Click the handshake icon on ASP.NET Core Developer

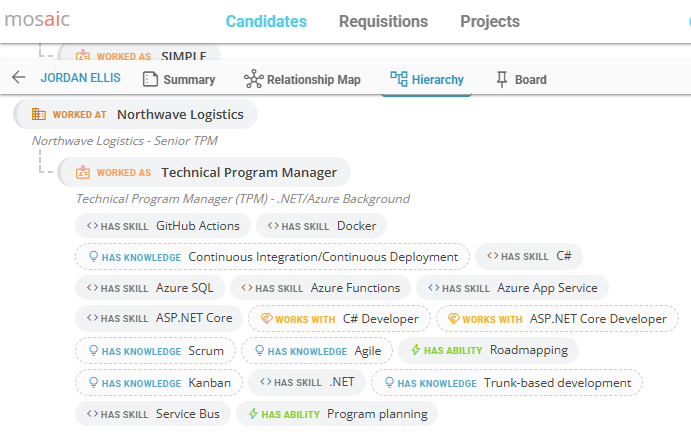[x=454, y=318]
